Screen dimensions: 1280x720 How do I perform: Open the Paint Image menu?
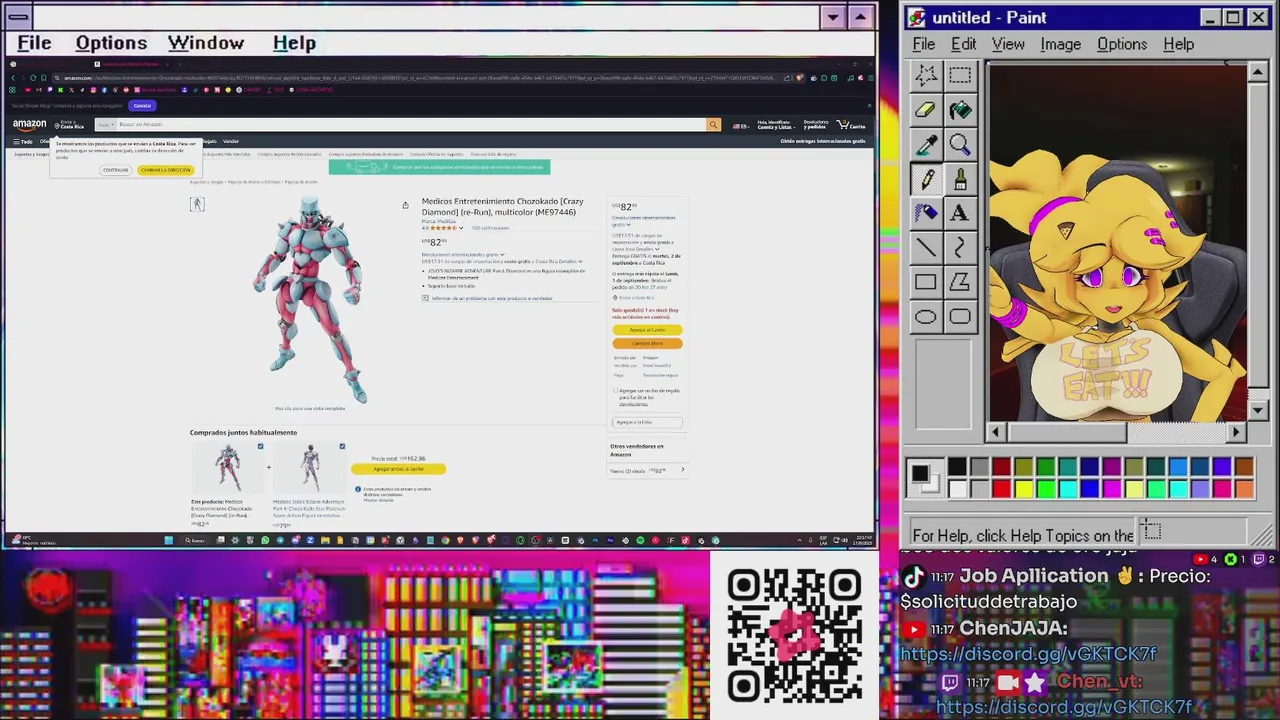1060,44
